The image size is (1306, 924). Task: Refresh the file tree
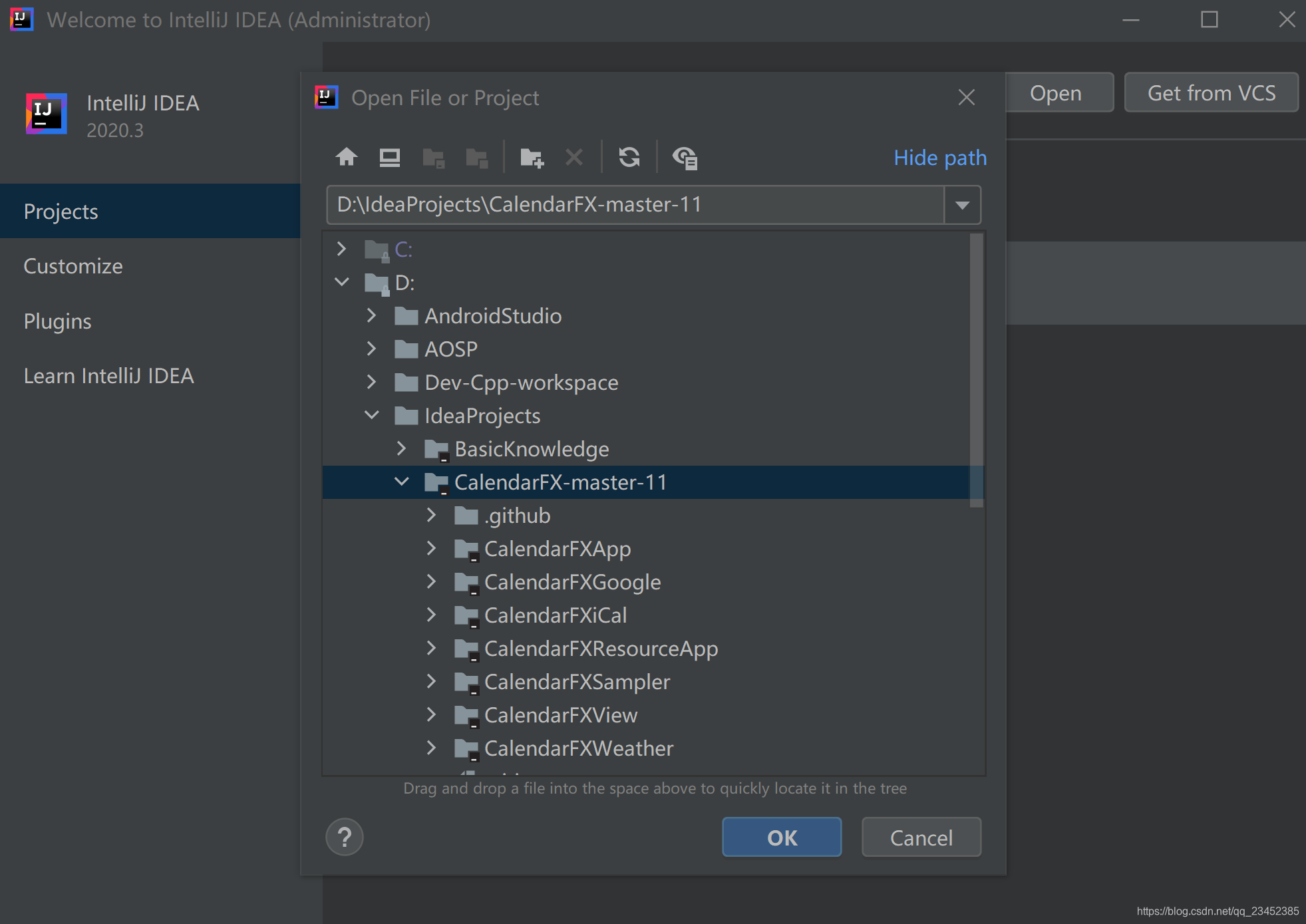pos(629,158)
